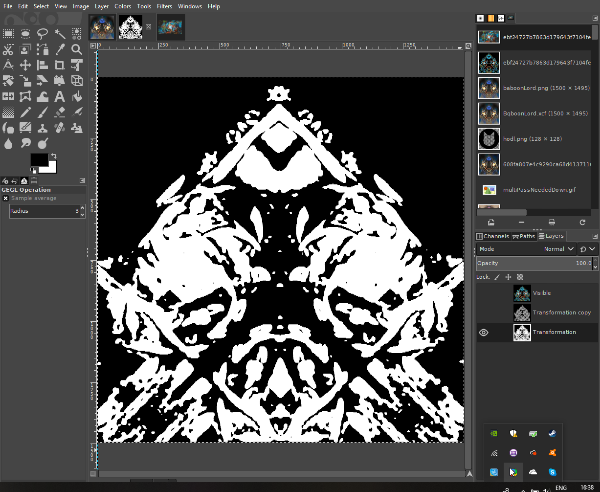Select the Shear tool
The image size is (600, 492).
(42, 81)
